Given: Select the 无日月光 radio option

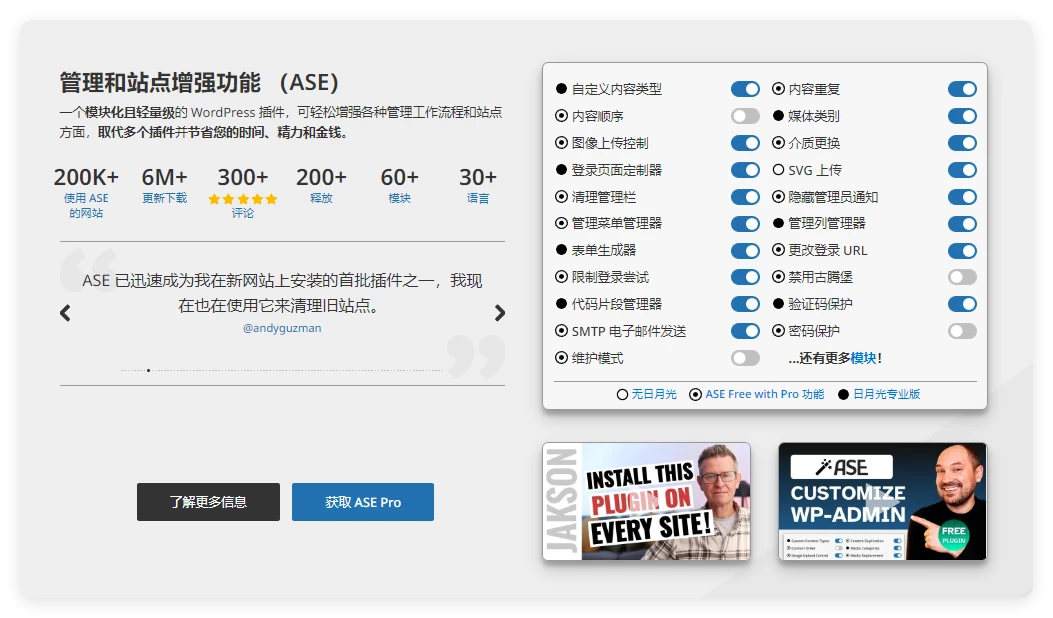Looking at the screenshot, I should (x=621, y=394).
